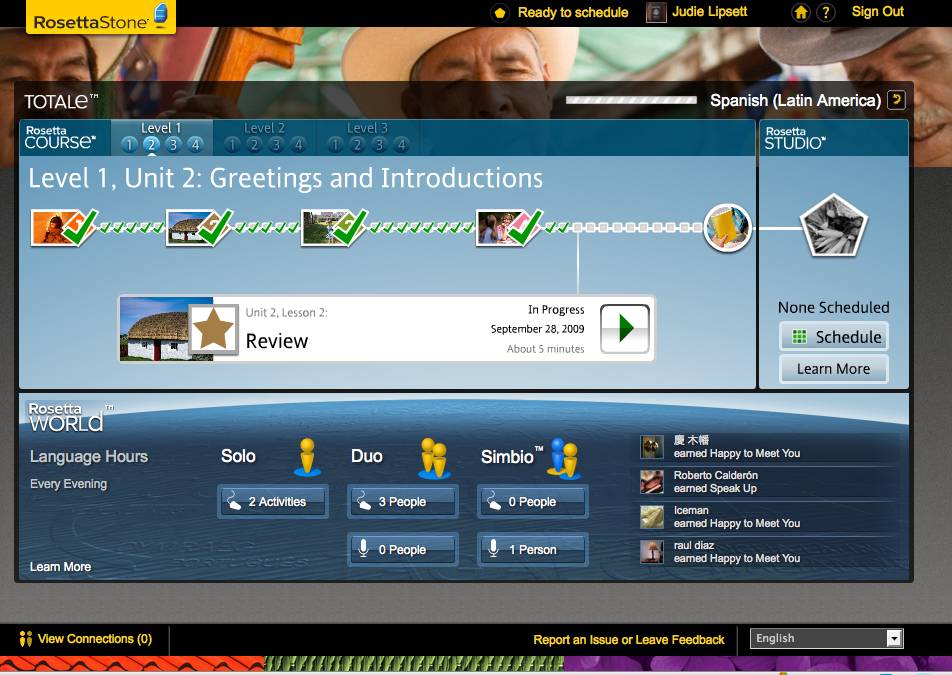This screenshot has height=675, width=952.
Task: Click the yellow pentagon Ready to schedule icon
Action: pos(500,12)
